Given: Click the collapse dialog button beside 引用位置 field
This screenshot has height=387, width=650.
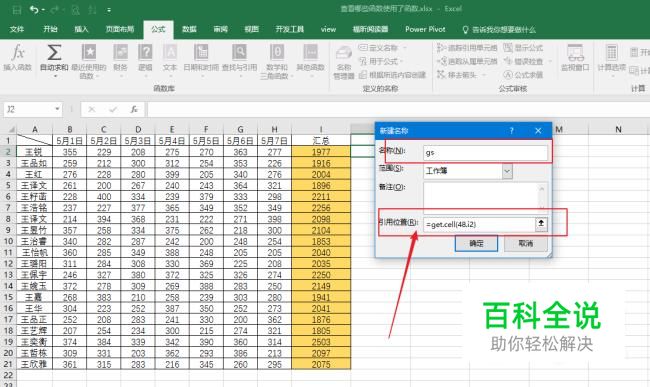Looking at the screenshot, I should tap(541, 224).
